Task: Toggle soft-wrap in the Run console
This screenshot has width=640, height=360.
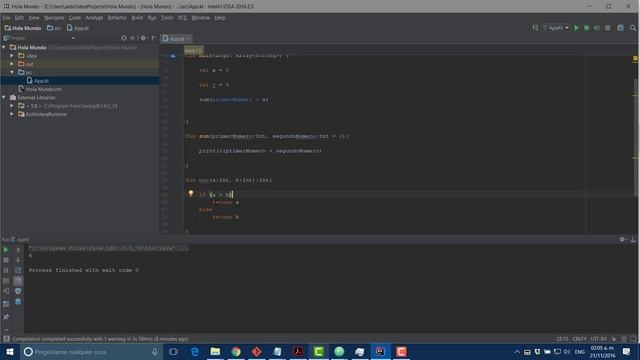Action: point(18,270)
